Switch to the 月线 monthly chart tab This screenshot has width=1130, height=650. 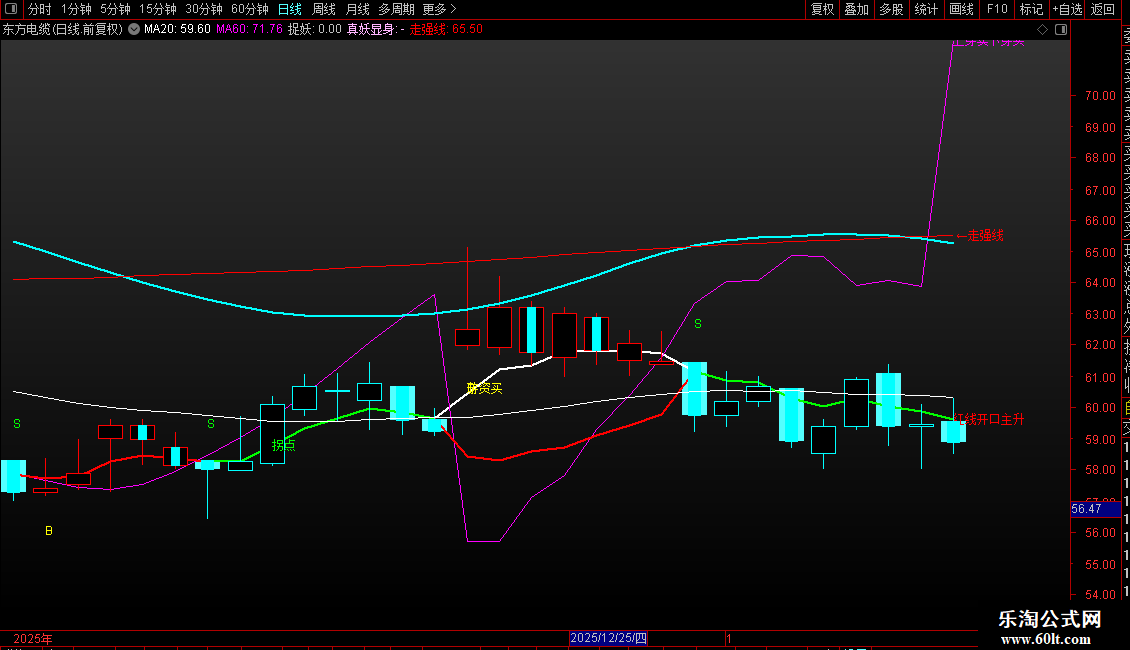pos(357,9)
